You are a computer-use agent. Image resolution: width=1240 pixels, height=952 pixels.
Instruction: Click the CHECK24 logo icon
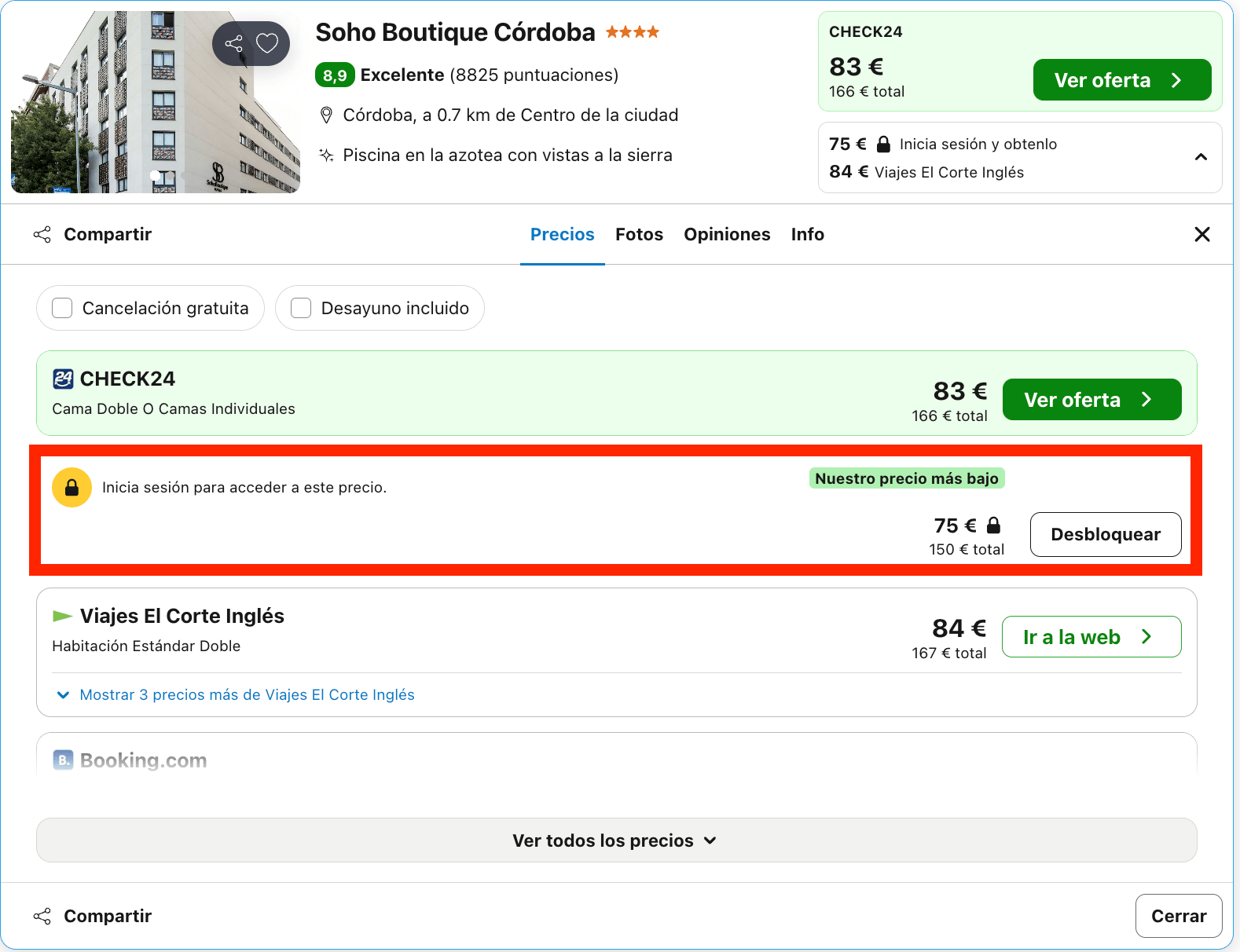(x=63, y=379)
